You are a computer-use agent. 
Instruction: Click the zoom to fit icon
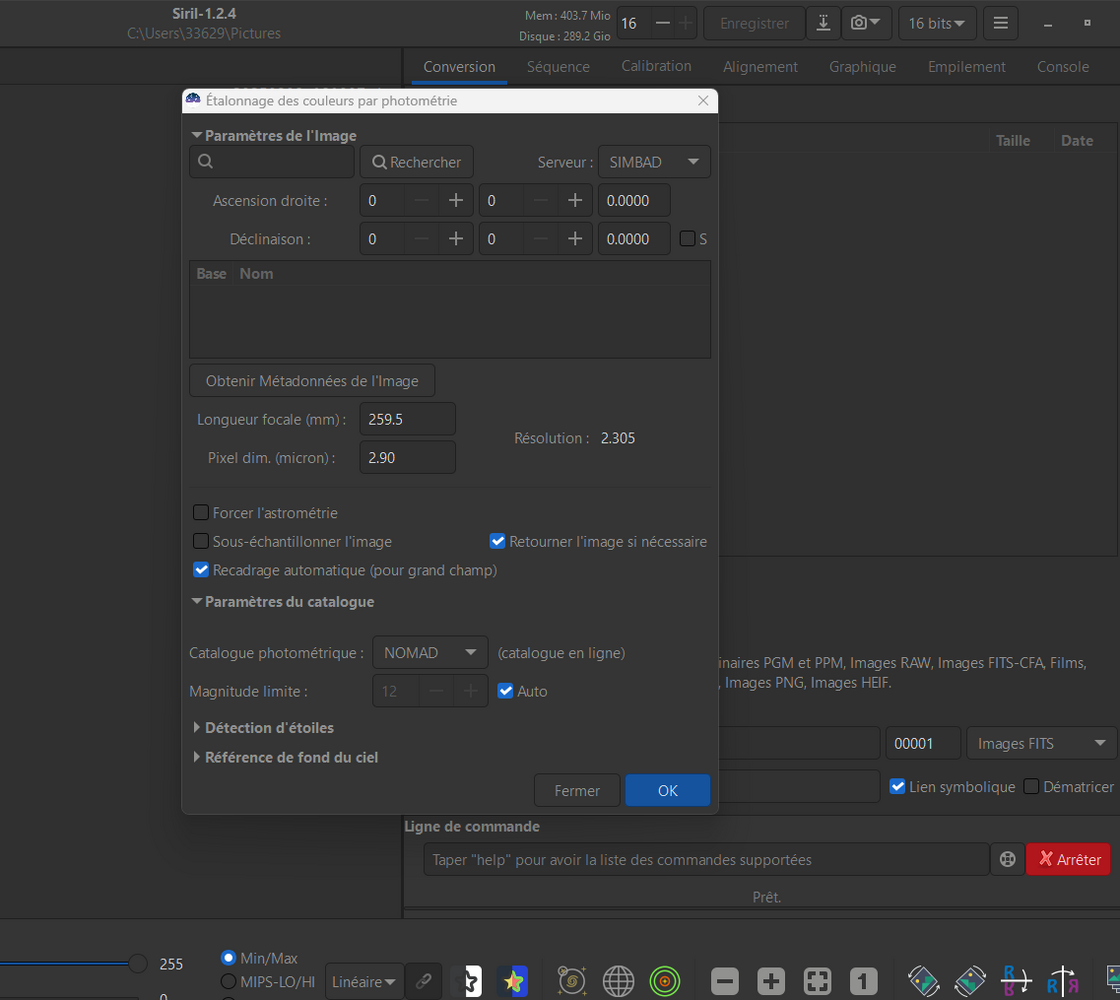tap(818, 981)
